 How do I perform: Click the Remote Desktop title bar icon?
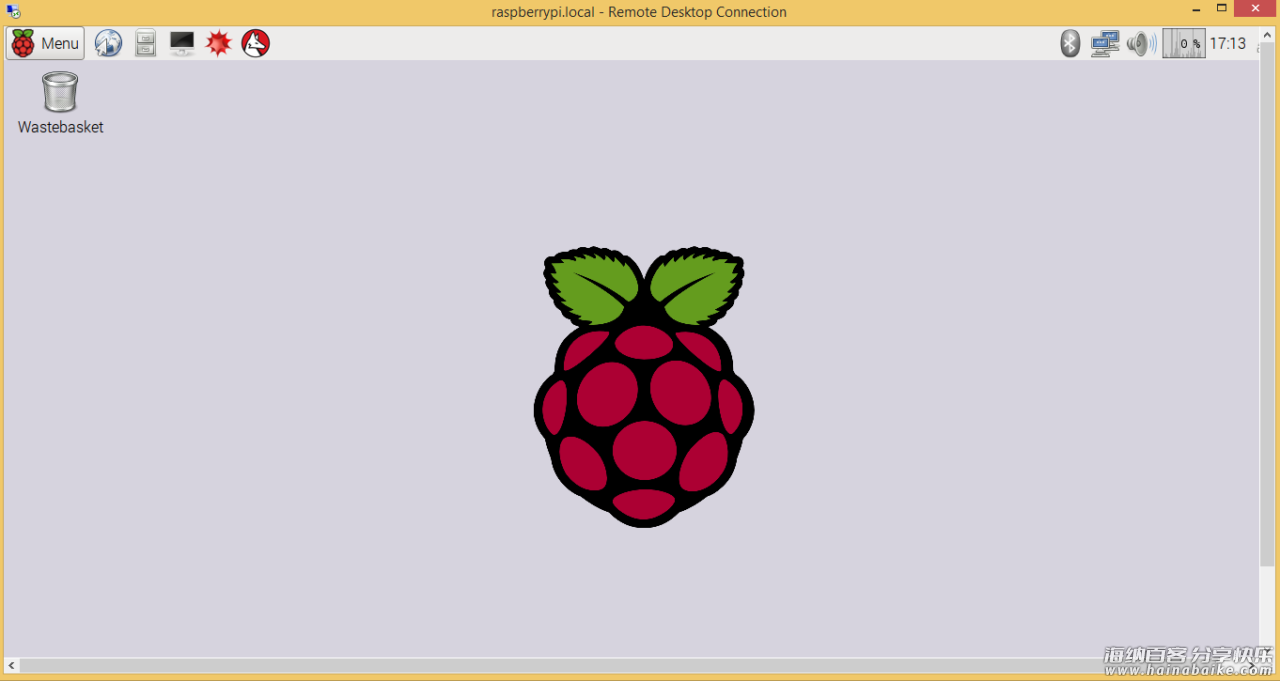click(x=14, y=12)
